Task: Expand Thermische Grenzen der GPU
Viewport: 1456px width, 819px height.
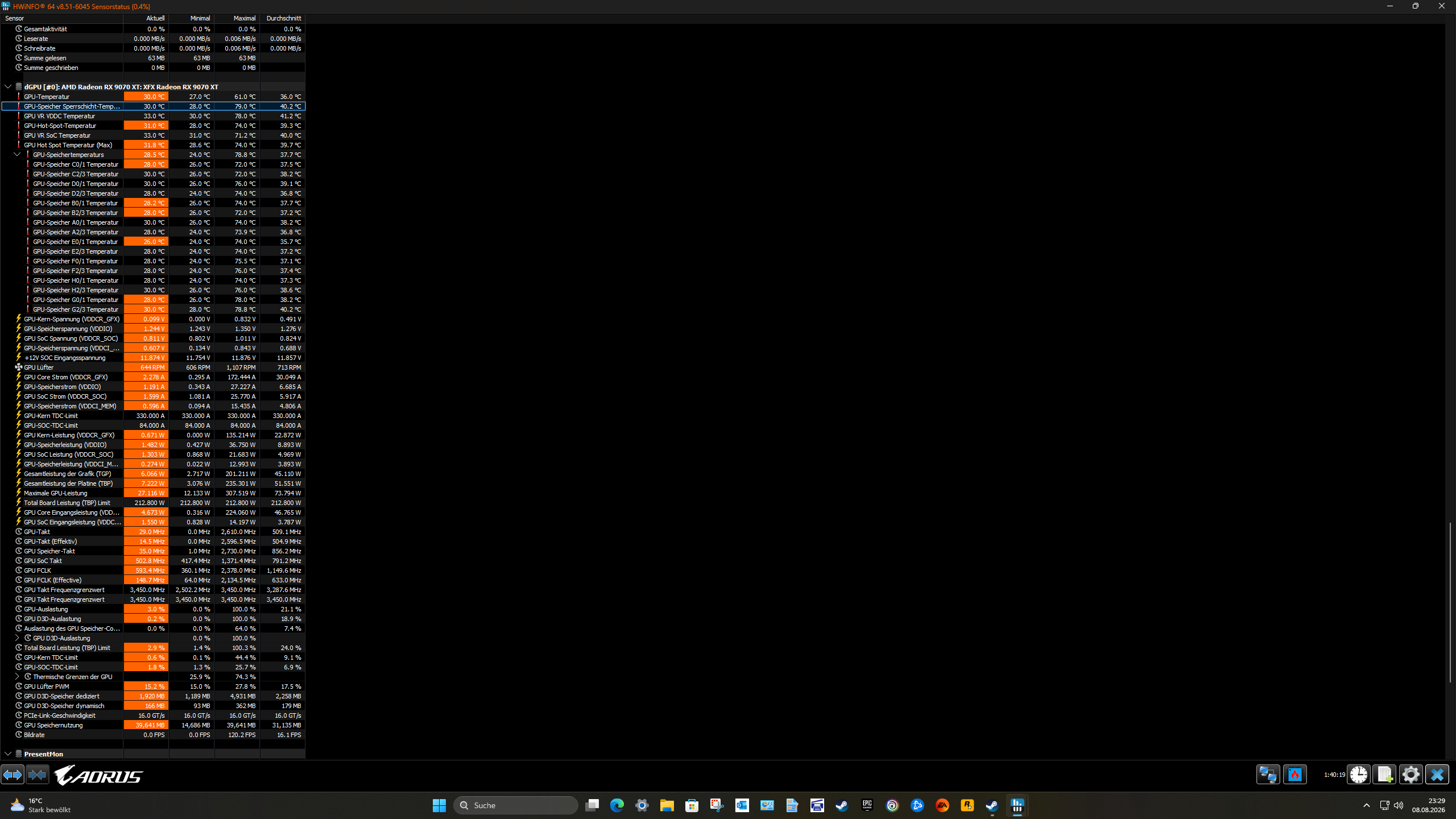Action: pos(17,677)
